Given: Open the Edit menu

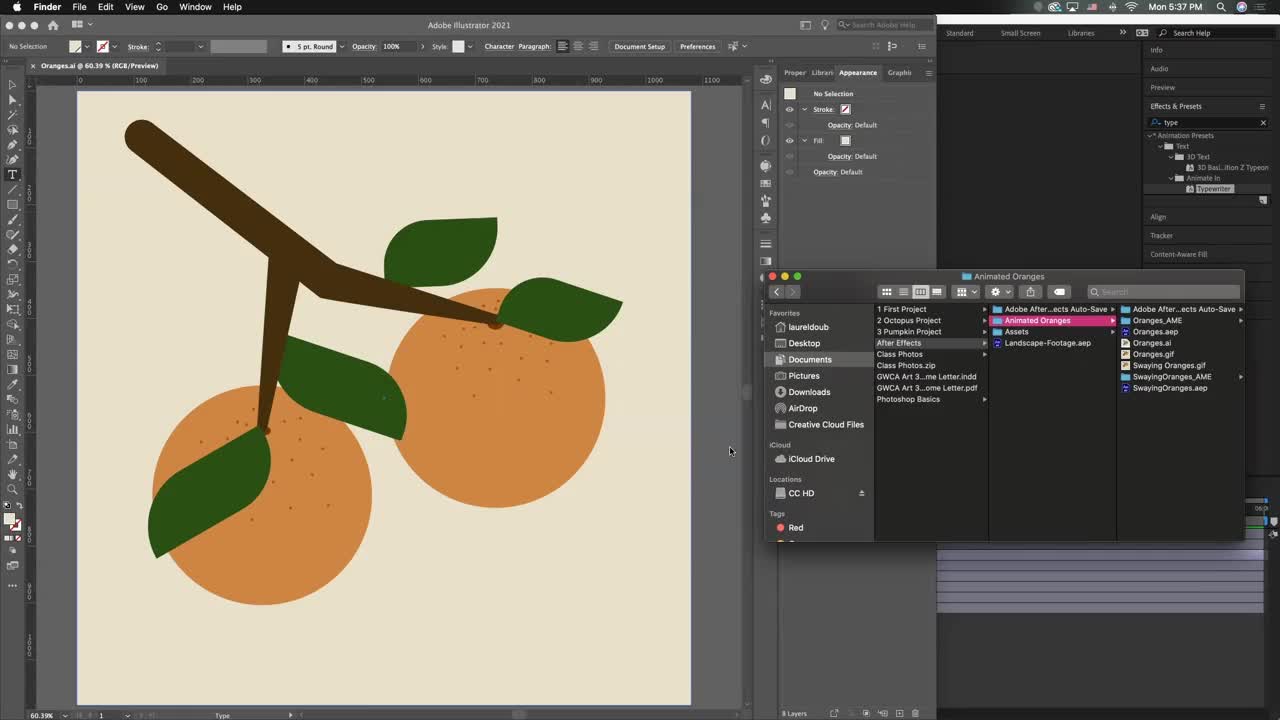Looking at the screenshot, I should click(105, 7).
